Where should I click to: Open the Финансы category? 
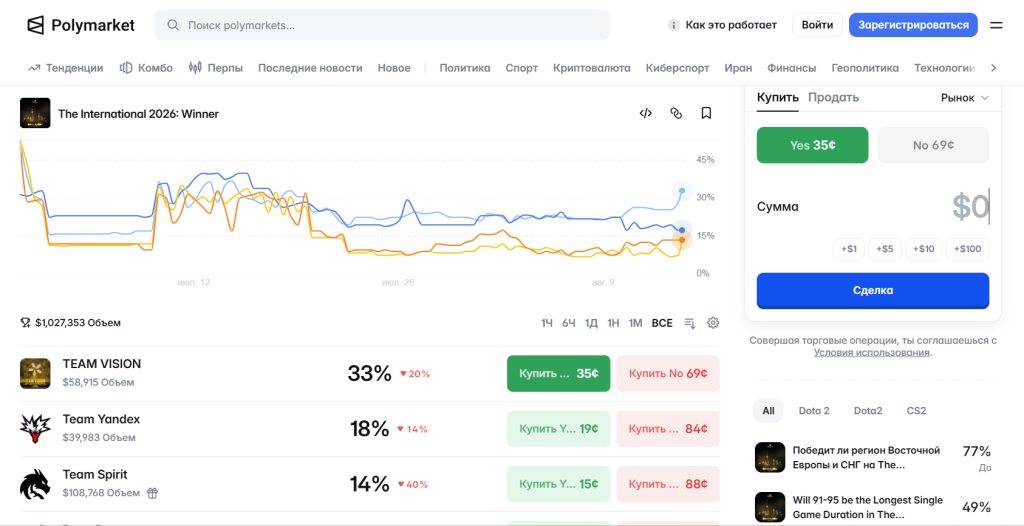coord(792,68)
